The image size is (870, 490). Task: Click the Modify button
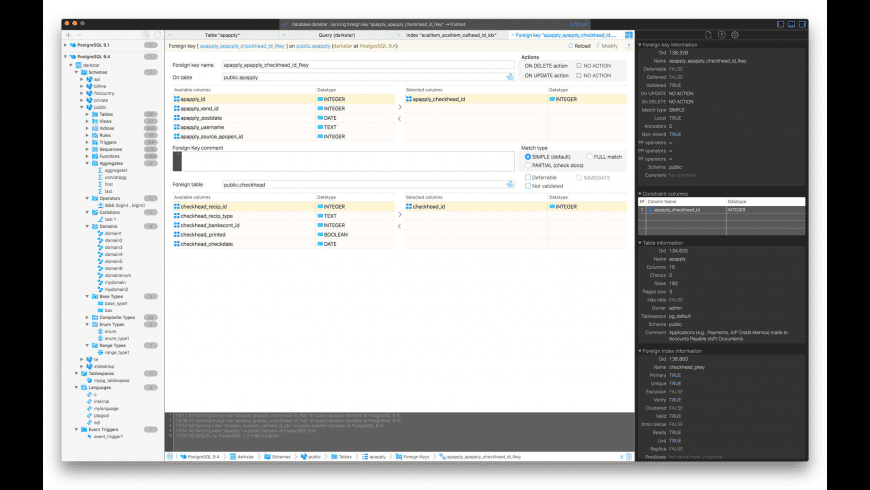coord(606,46)
